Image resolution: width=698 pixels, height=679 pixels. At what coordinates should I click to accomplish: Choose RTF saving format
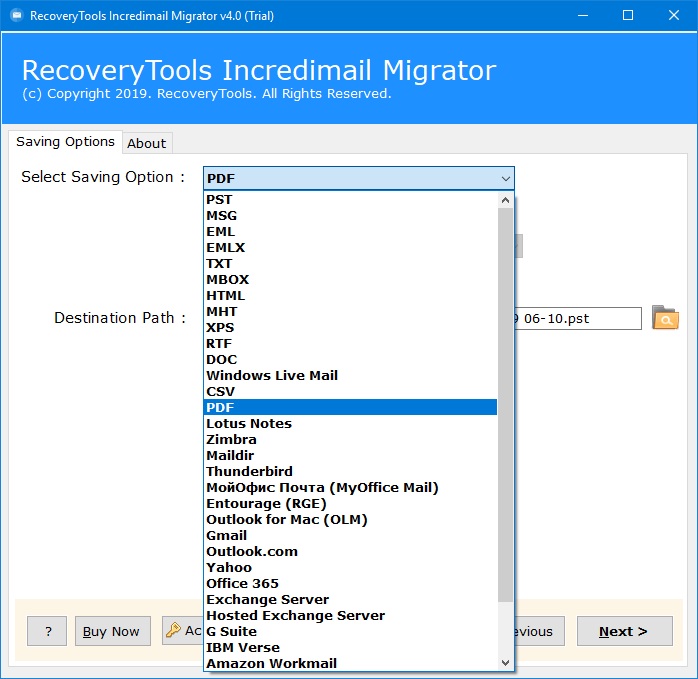(x=350, y=344)
